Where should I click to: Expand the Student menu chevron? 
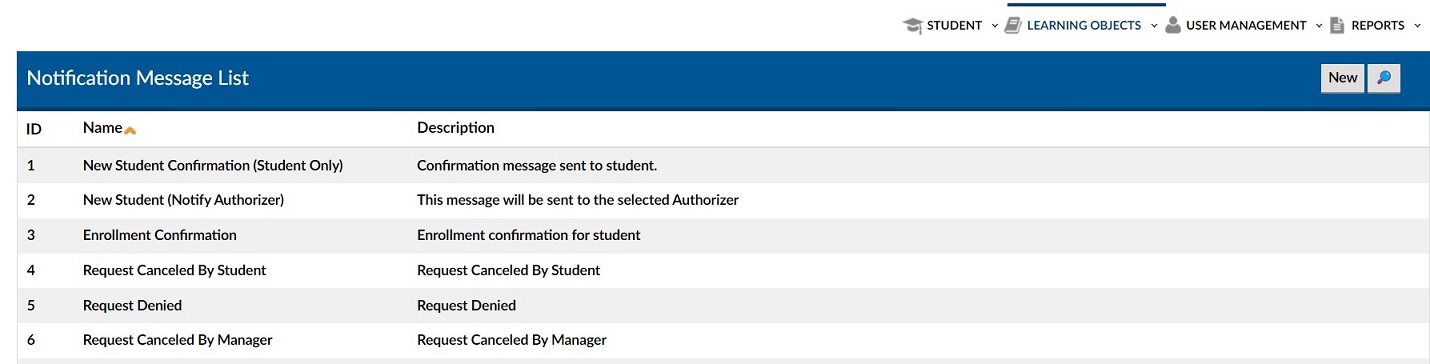[995, 26]
